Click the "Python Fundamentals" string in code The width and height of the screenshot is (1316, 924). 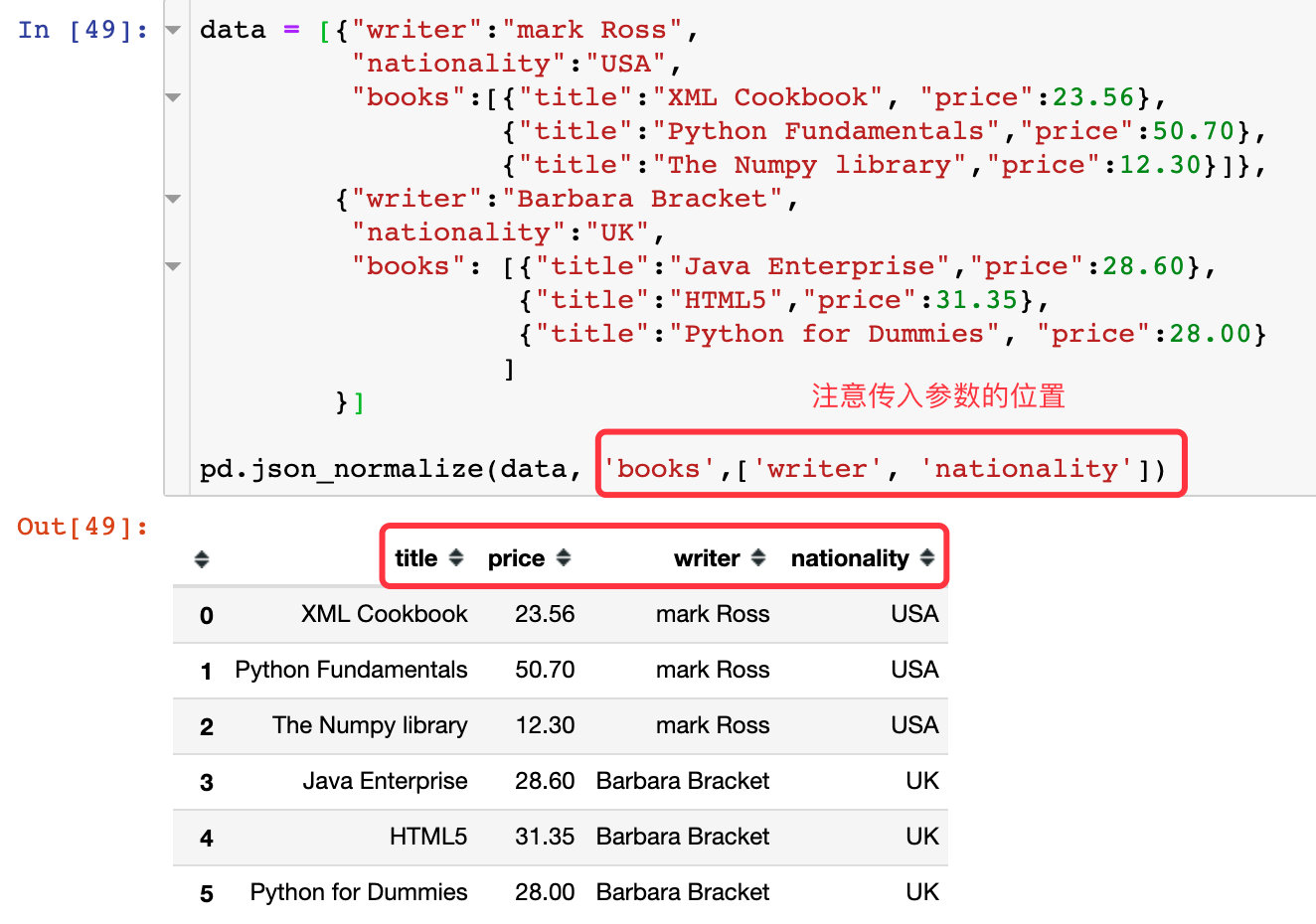(825, 131)
